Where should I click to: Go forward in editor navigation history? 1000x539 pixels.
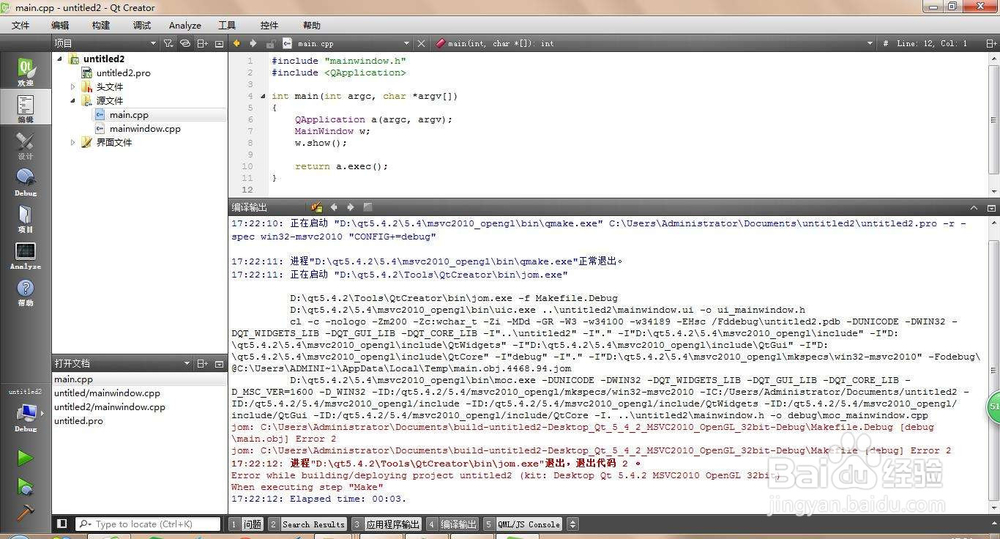click(x=253, y=43)
